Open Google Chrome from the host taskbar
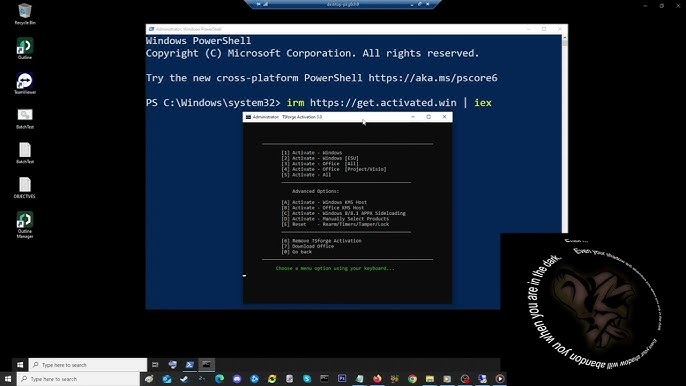Viewport: 686px width, 386px height. (412, 379)
